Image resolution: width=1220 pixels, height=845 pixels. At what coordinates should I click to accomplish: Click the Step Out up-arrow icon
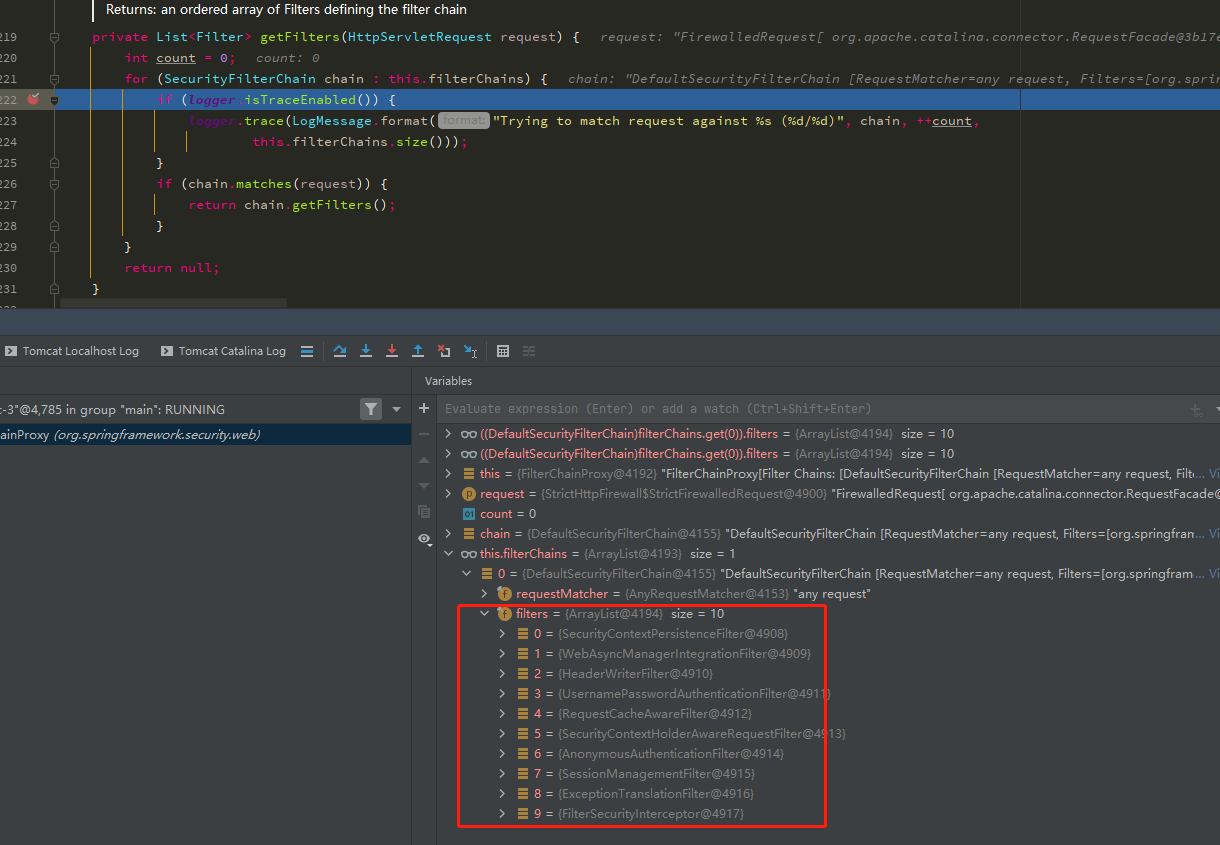[x=418, y=351]
